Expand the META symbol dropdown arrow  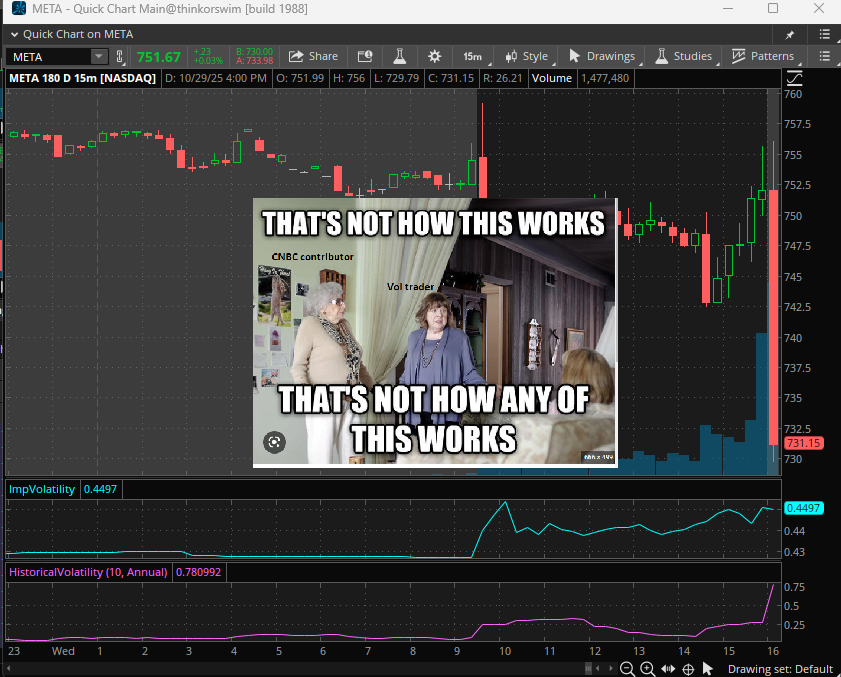click(x=99, y=56)
